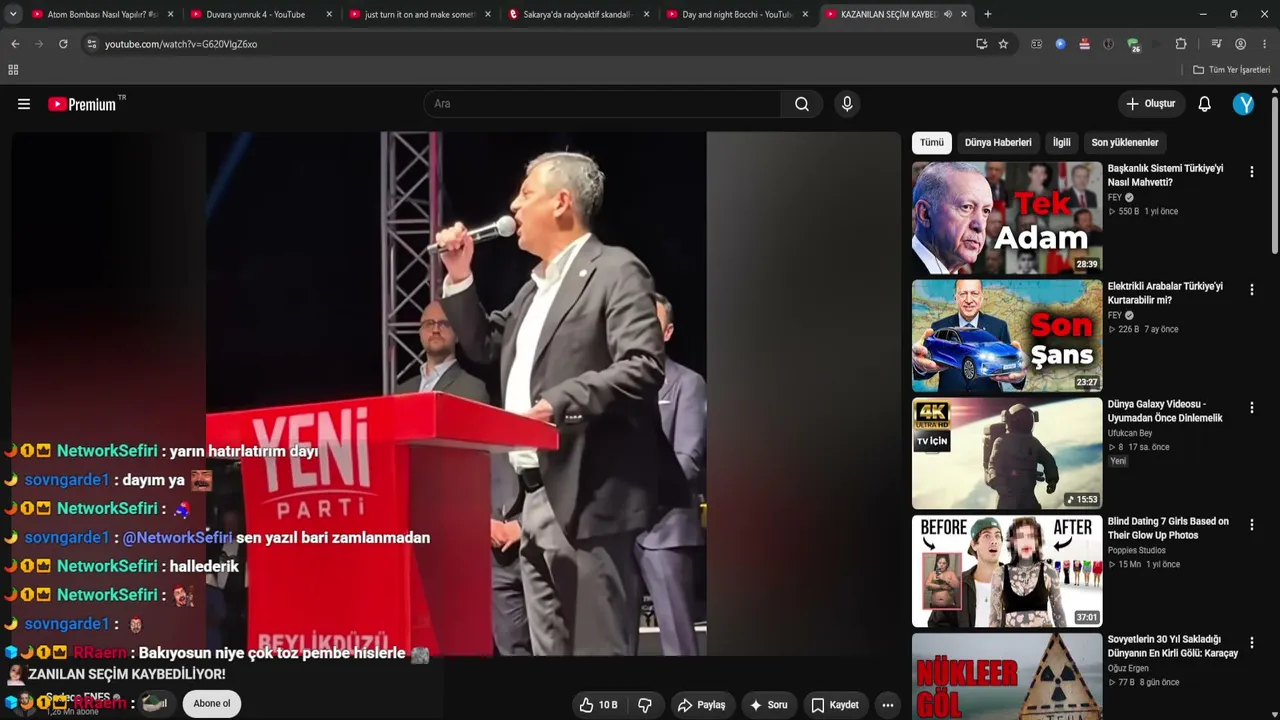Visit the Poppies Studios channel
The width and height of the screenshot is (1280, 720).
click(x=1137, y=551)
